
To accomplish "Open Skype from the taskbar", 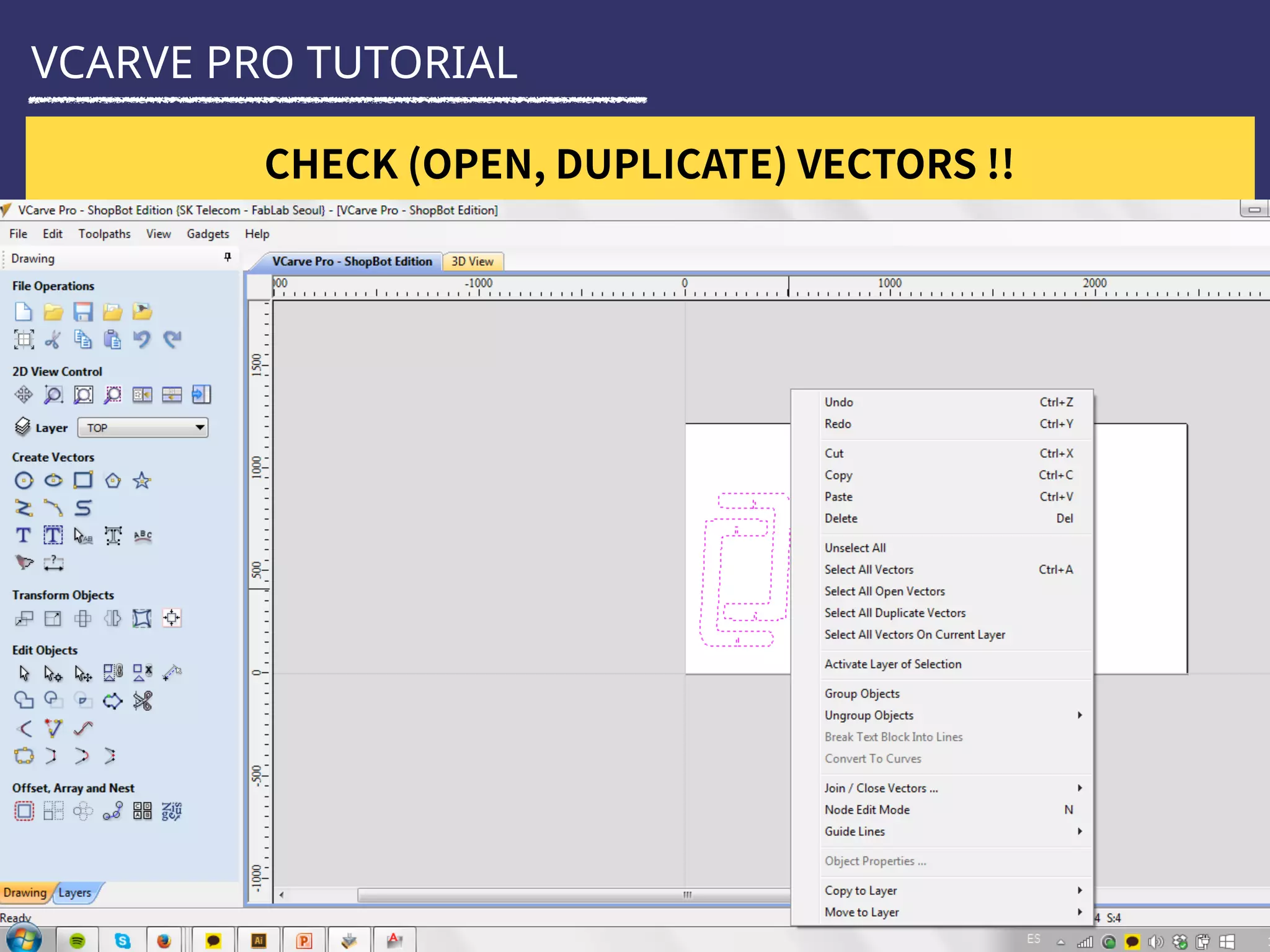I will pyautogui.click(x=123, y=941).
